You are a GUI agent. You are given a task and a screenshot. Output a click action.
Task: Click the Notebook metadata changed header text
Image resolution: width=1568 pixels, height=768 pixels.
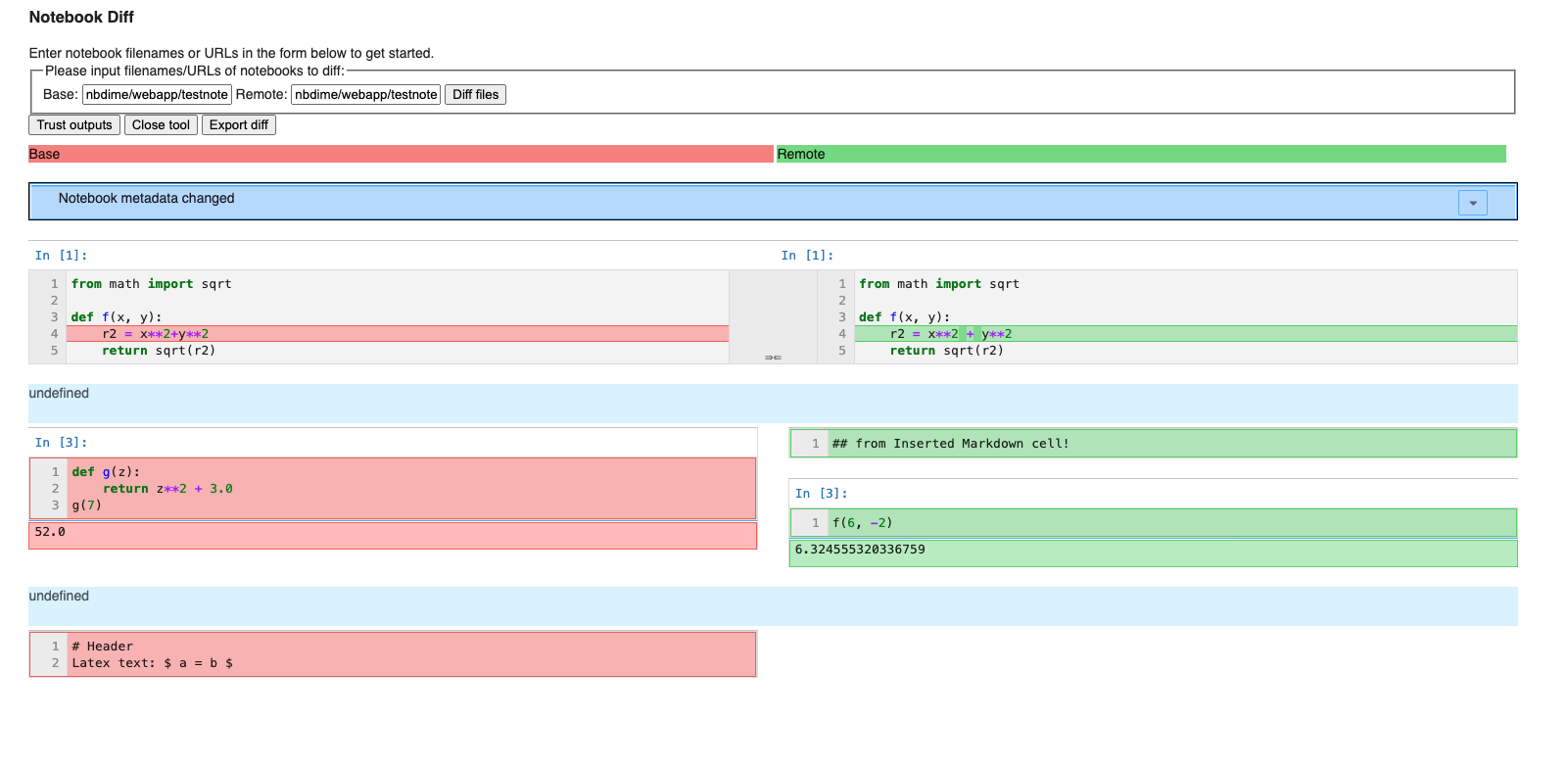(146, 199)
